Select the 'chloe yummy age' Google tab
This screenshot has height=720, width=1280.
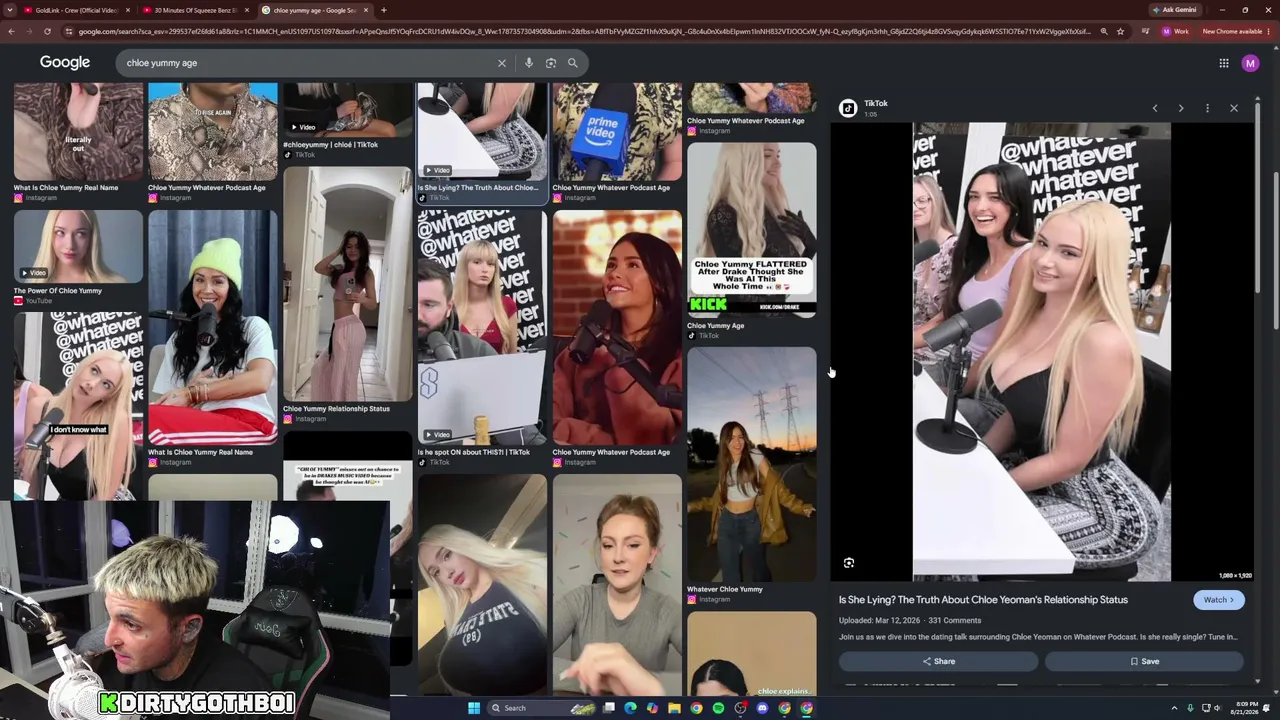315,10
